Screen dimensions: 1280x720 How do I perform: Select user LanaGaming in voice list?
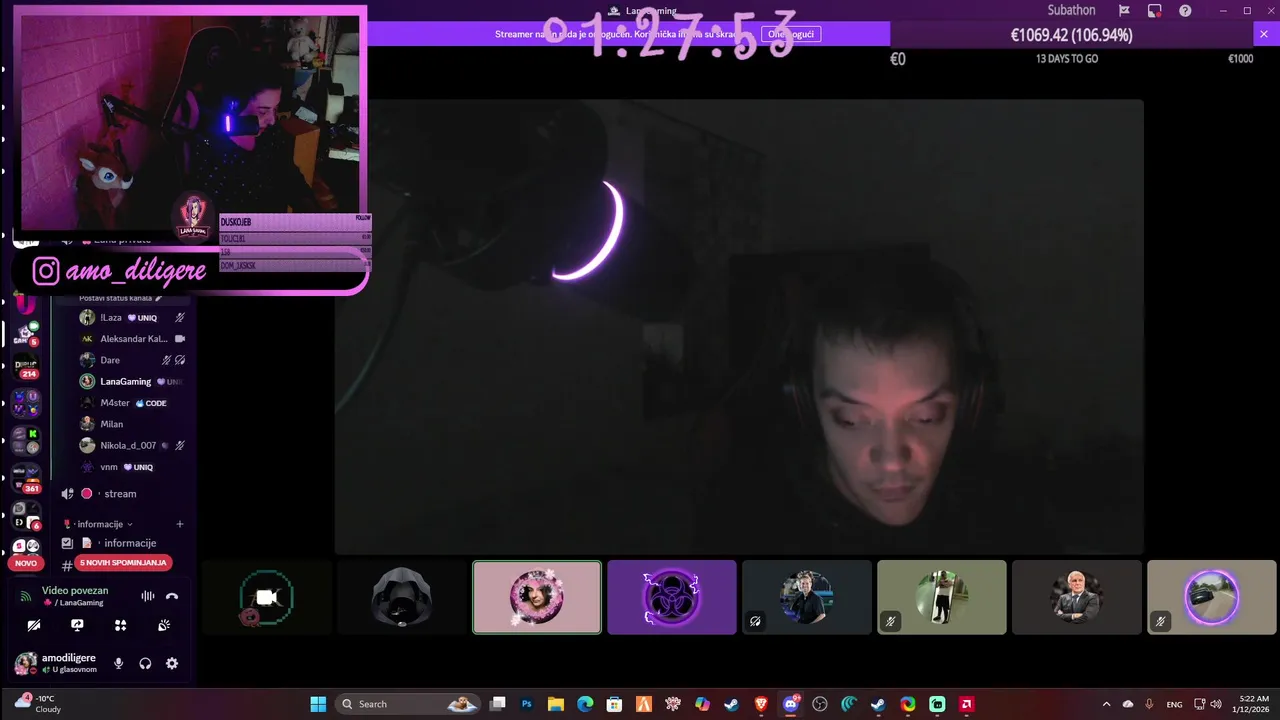[132, 382]
